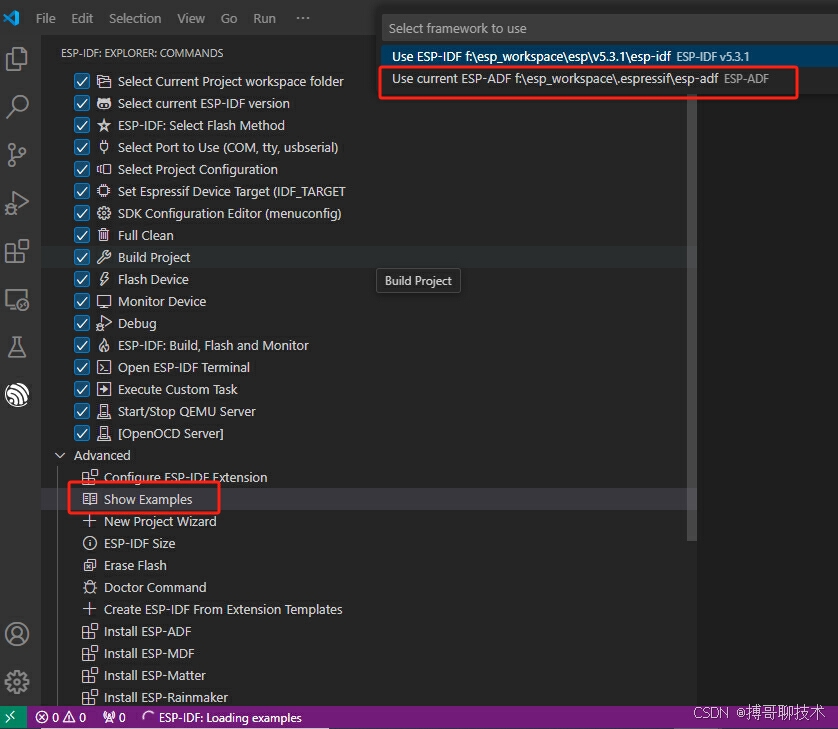Toggle the Full Clean checkbox

pos(82,235)
